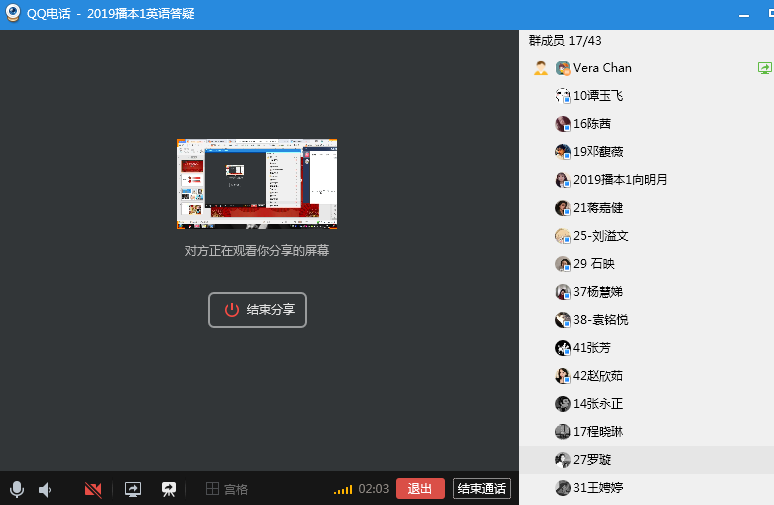Click the orange host icon next to Vera Chan
This screenshot has width=774, height=505.
pyautogui.click(x=541, y=68)
